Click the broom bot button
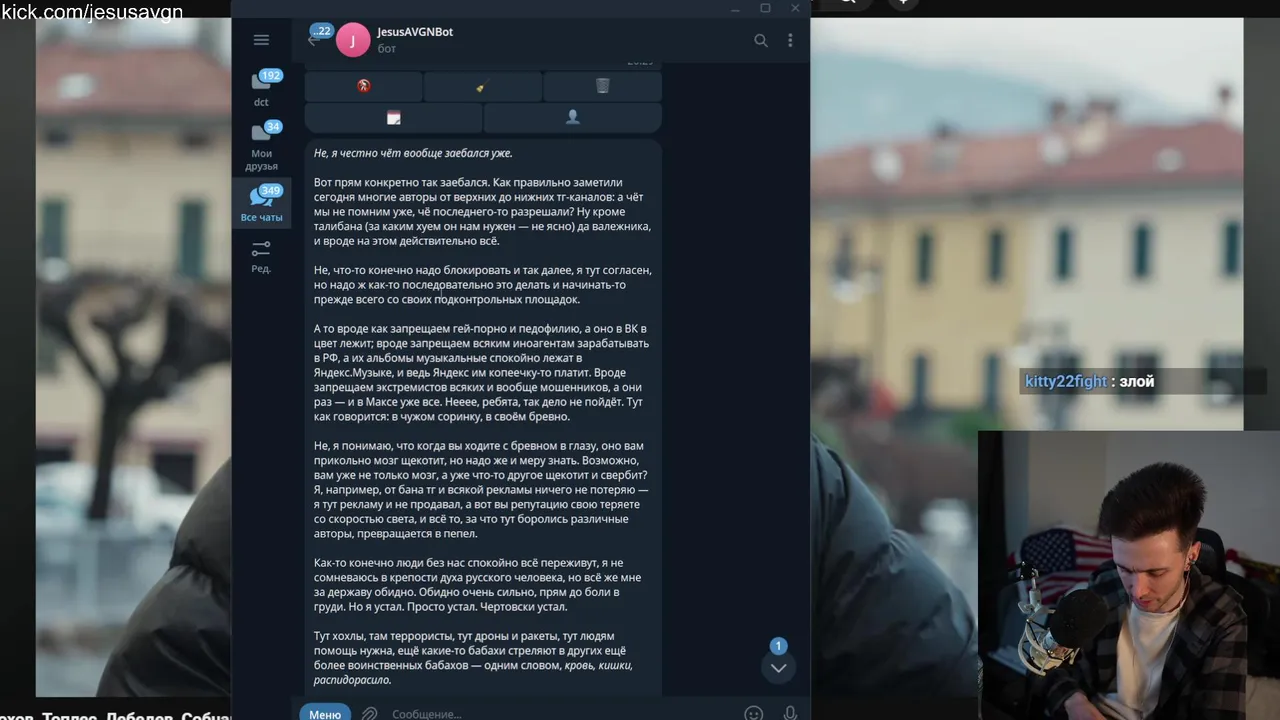 point(482,87)
